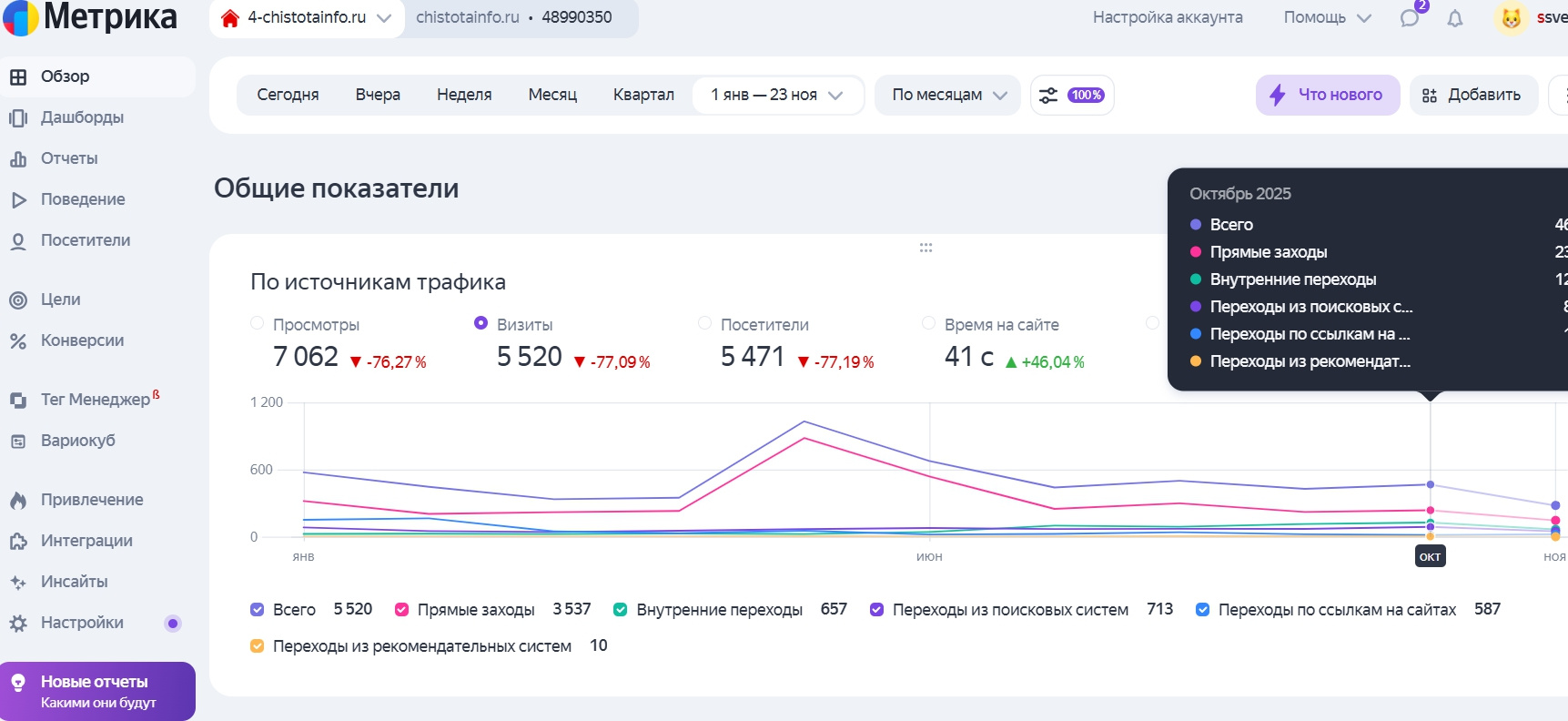Screen dimensions: 1568x721
Task: Click the Конверсии percent icon
Action: tap(18, 340)
